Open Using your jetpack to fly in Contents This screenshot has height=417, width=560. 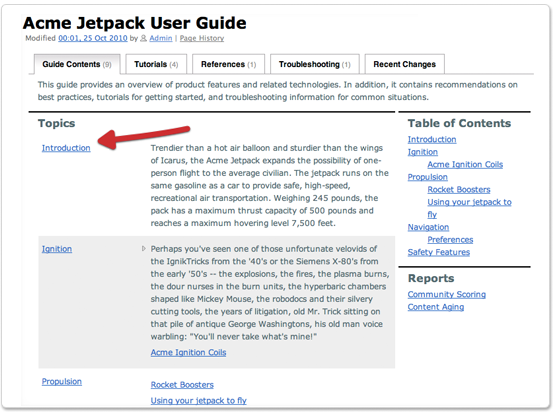click(470, 208)
